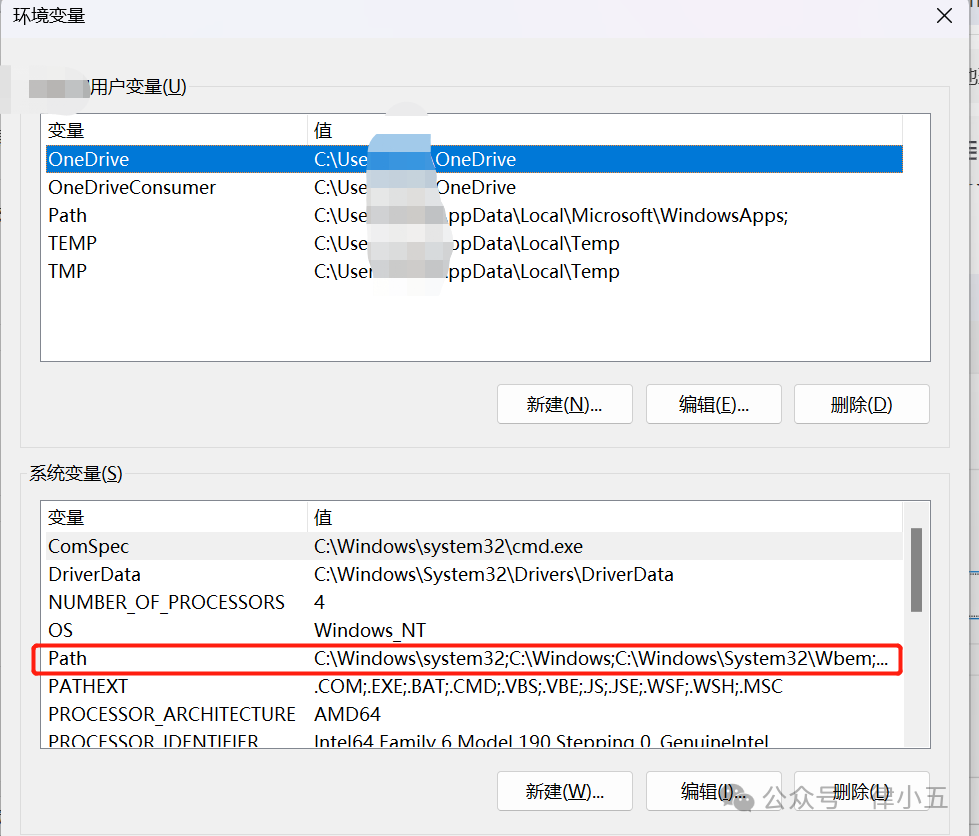Click the user variables 删除(D) button
This screenshot has height=836, width=979.
click(862, 405)
